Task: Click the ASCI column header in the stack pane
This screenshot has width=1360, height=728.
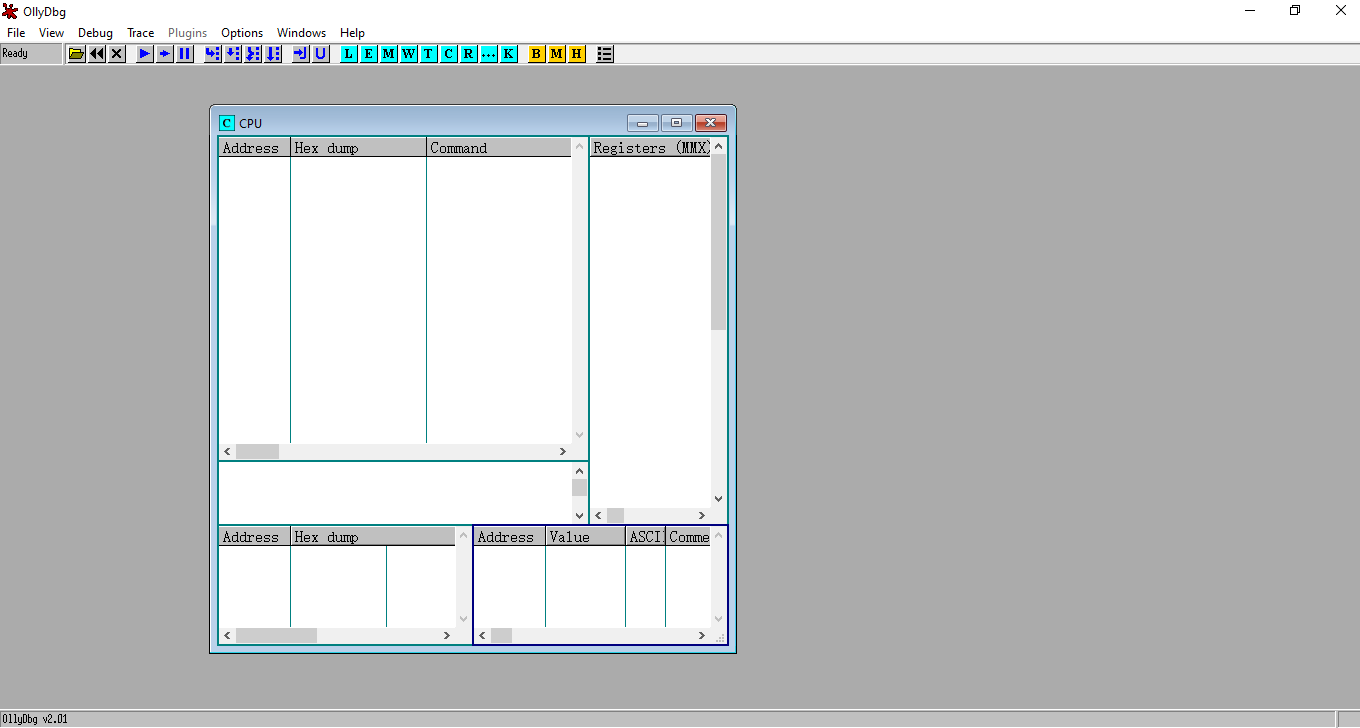Action: (x=645, y=537)
